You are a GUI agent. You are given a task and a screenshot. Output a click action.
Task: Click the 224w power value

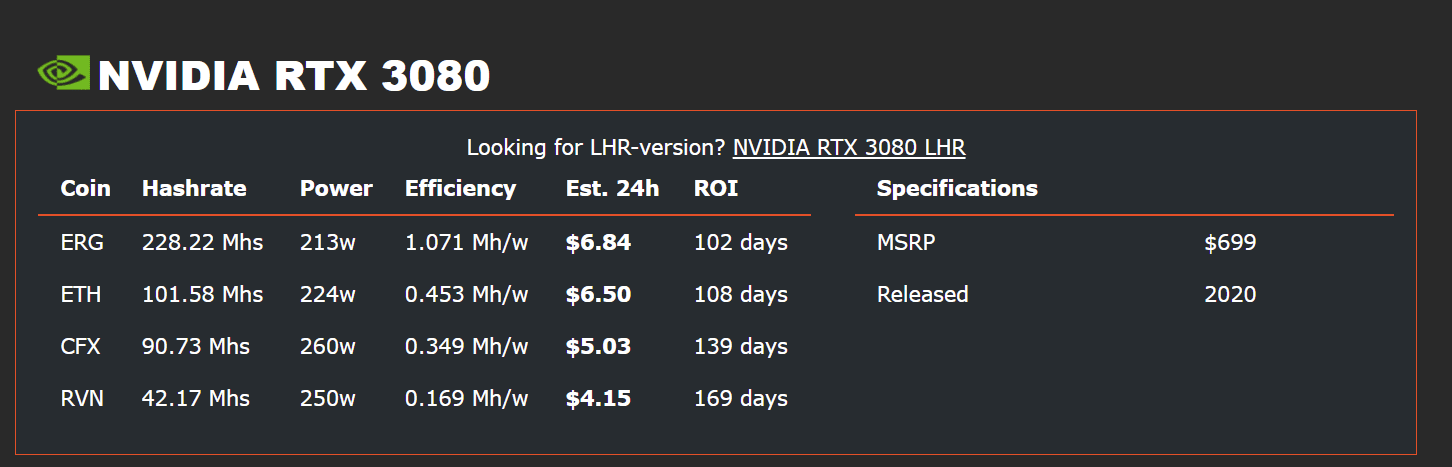coord(328,294)
